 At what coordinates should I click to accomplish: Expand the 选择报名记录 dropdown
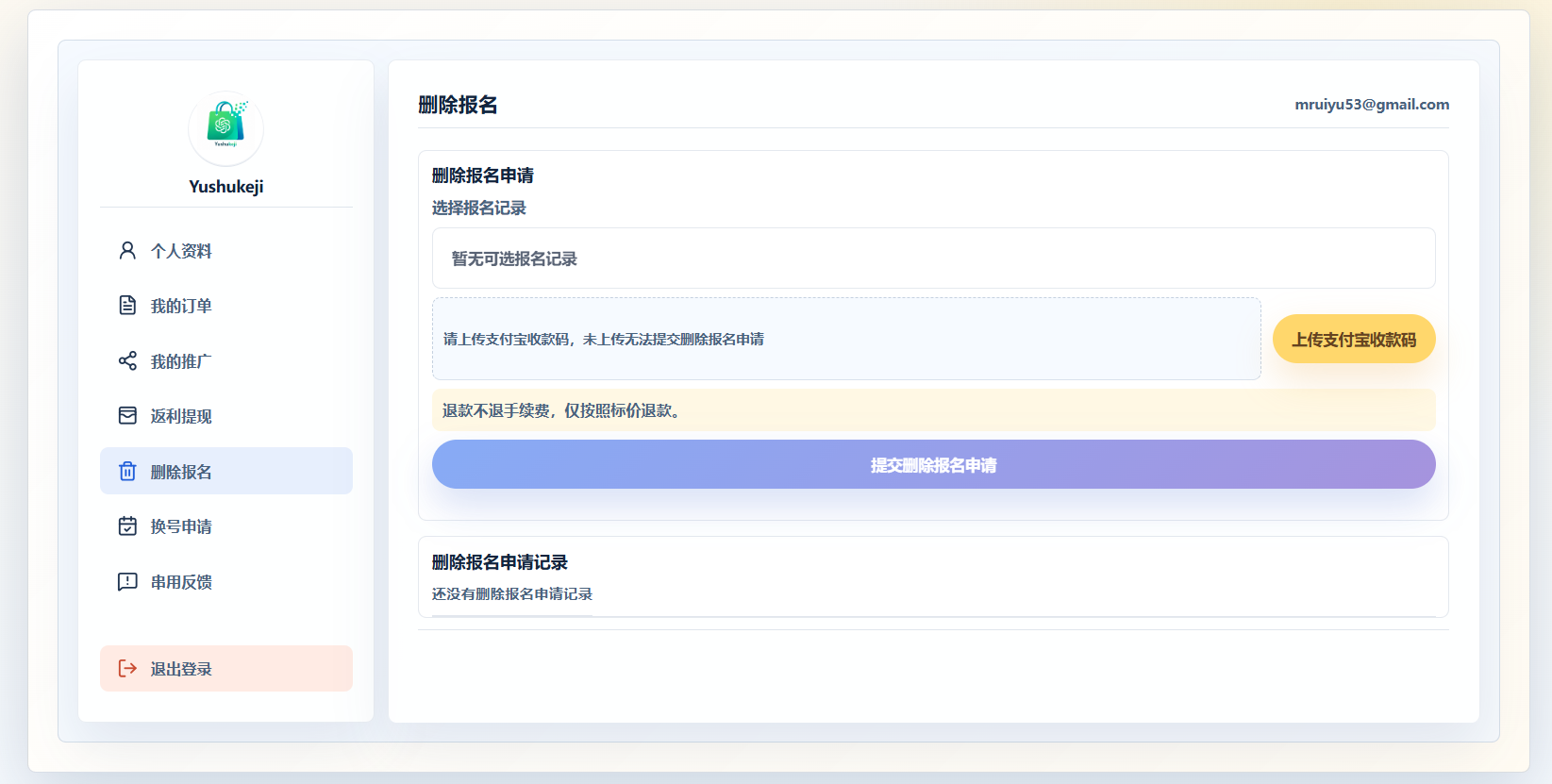[933, 259]
